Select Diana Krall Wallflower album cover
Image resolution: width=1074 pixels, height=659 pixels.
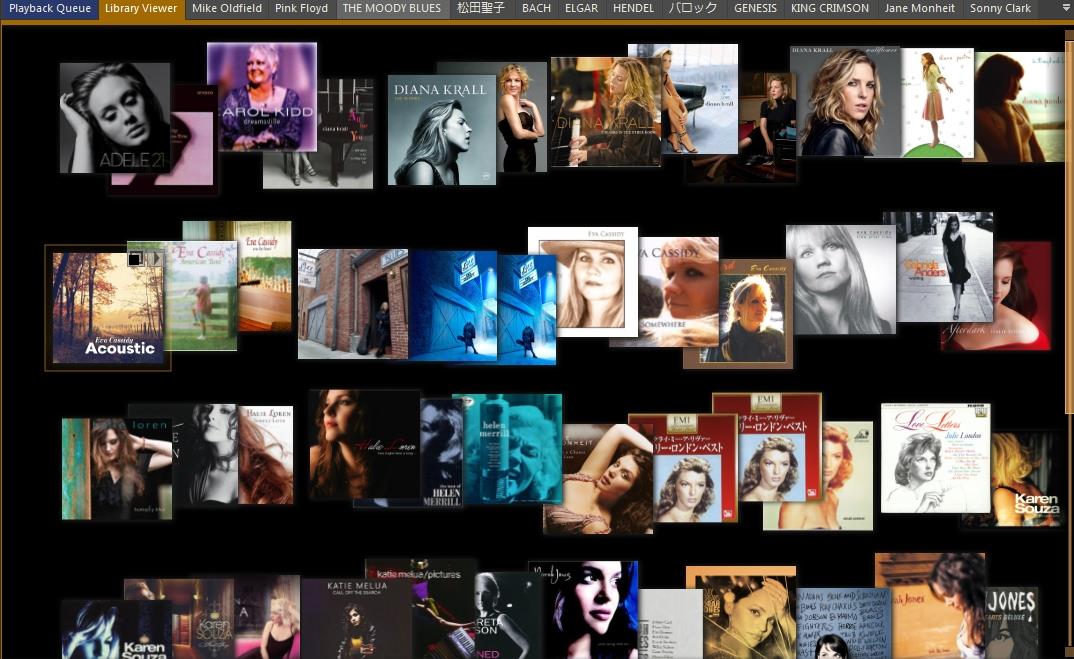click(845, 102)
